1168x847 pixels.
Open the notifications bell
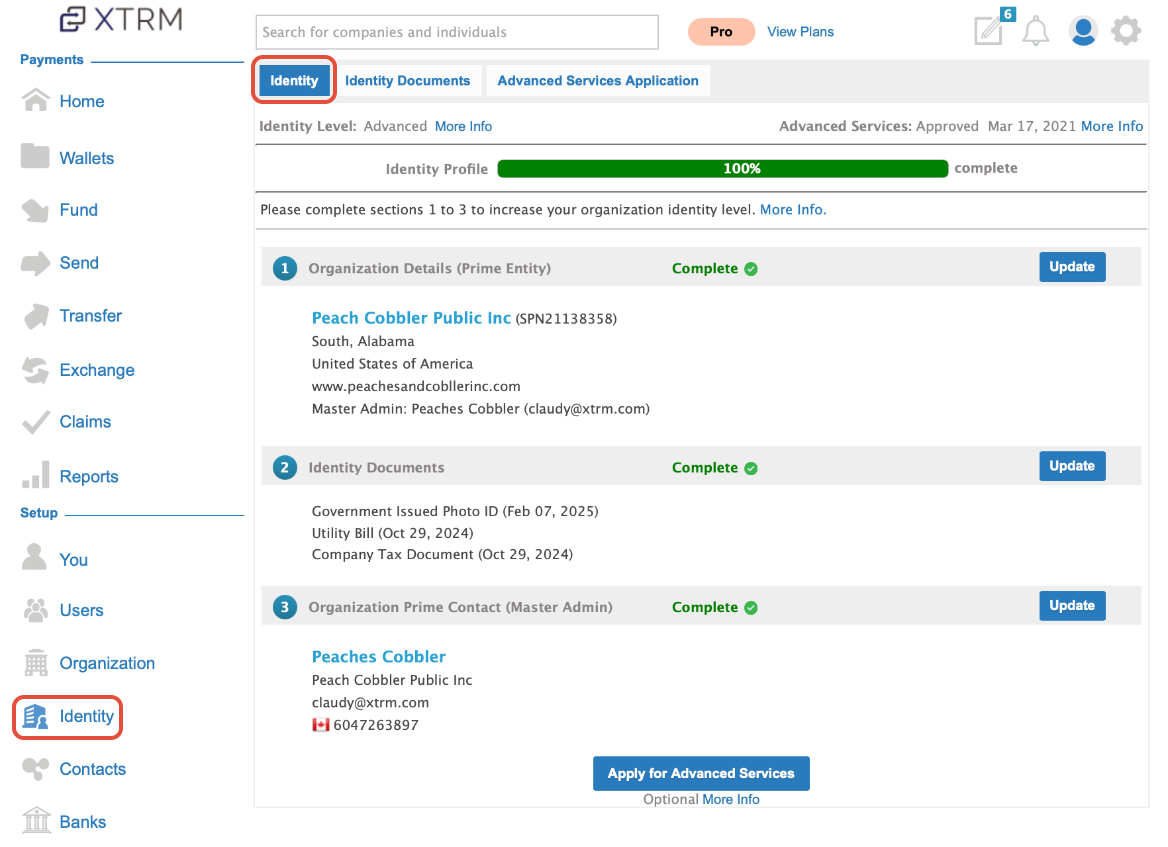[1035, 31]
